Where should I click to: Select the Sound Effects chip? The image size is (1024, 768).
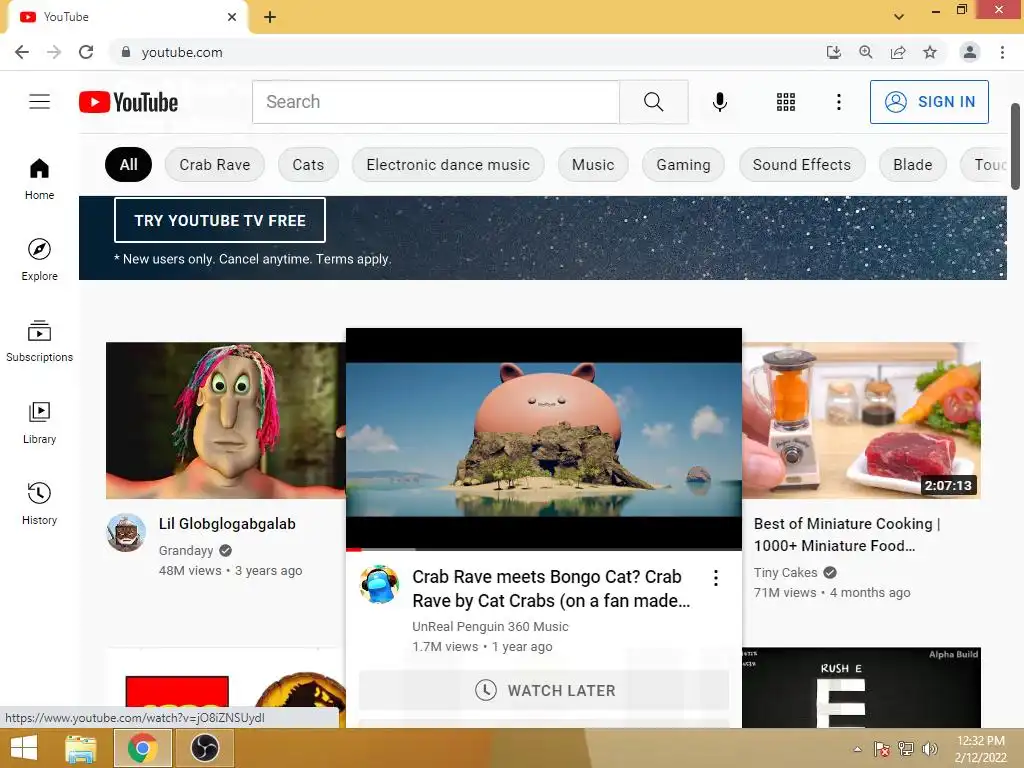[x=802, y=165]
